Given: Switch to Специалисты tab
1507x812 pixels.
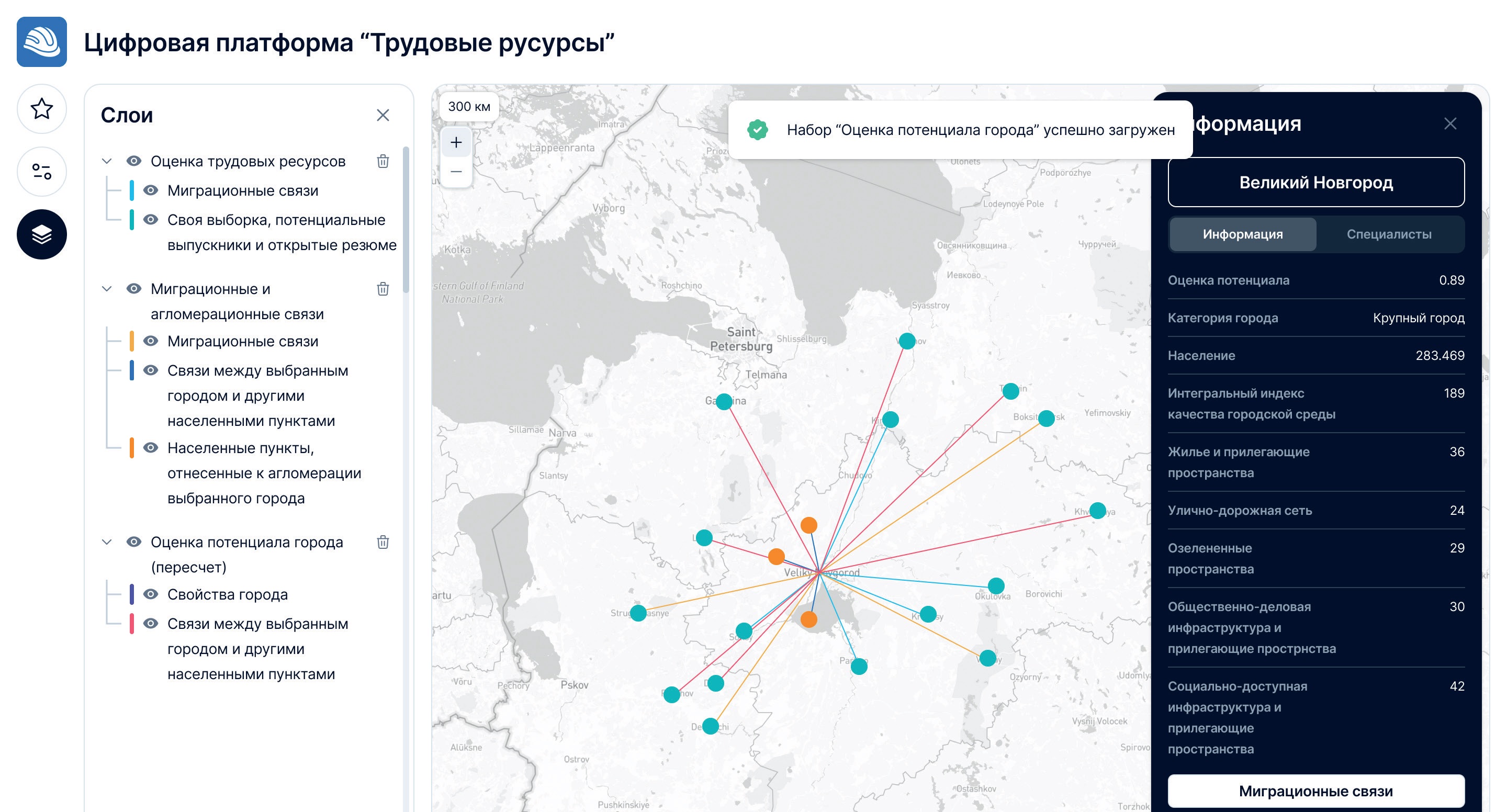Looking at the screenshot, I should 1389,234.
